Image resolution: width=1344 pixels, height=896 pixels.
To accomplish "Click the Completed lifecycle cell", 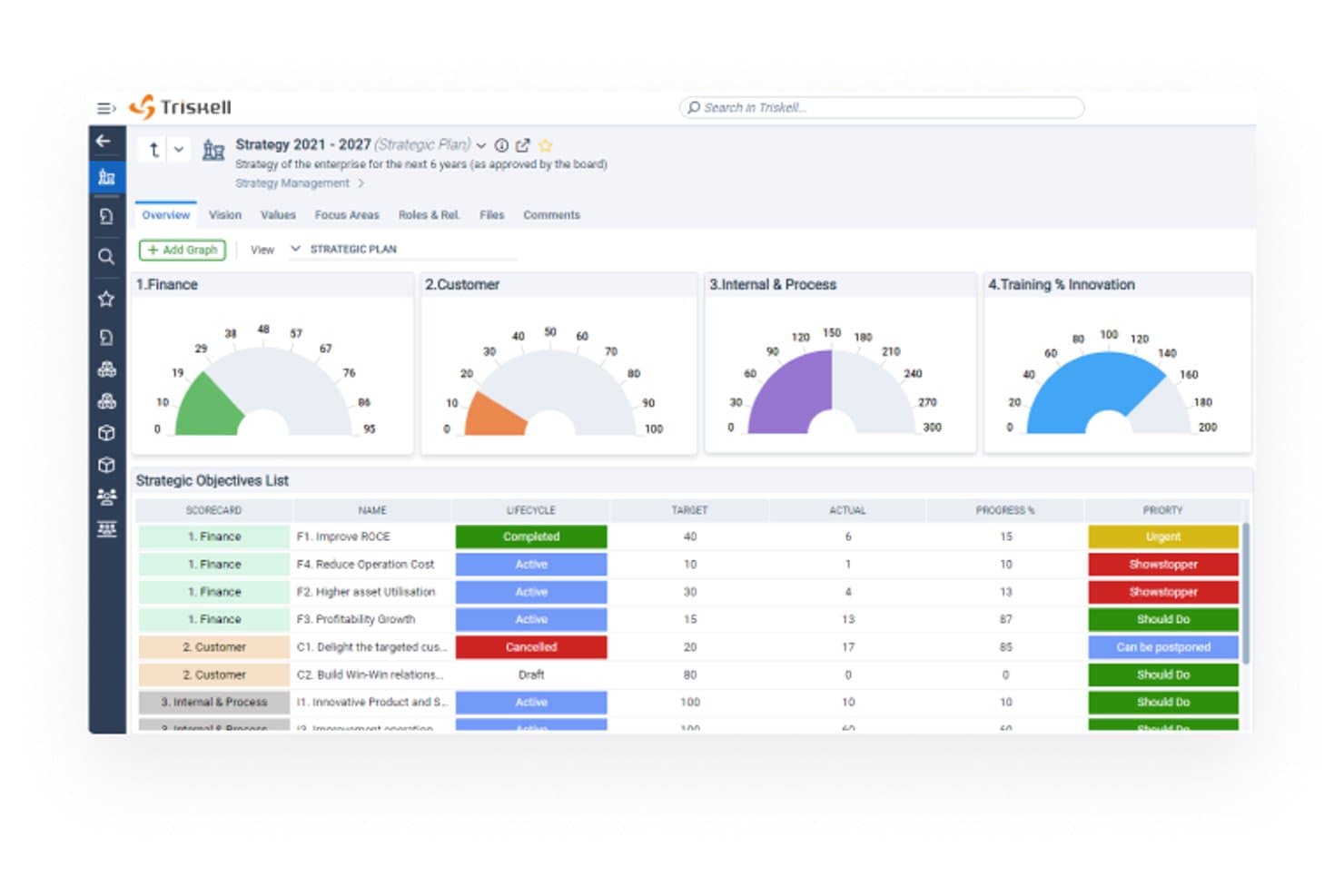I will pos(531,537).
